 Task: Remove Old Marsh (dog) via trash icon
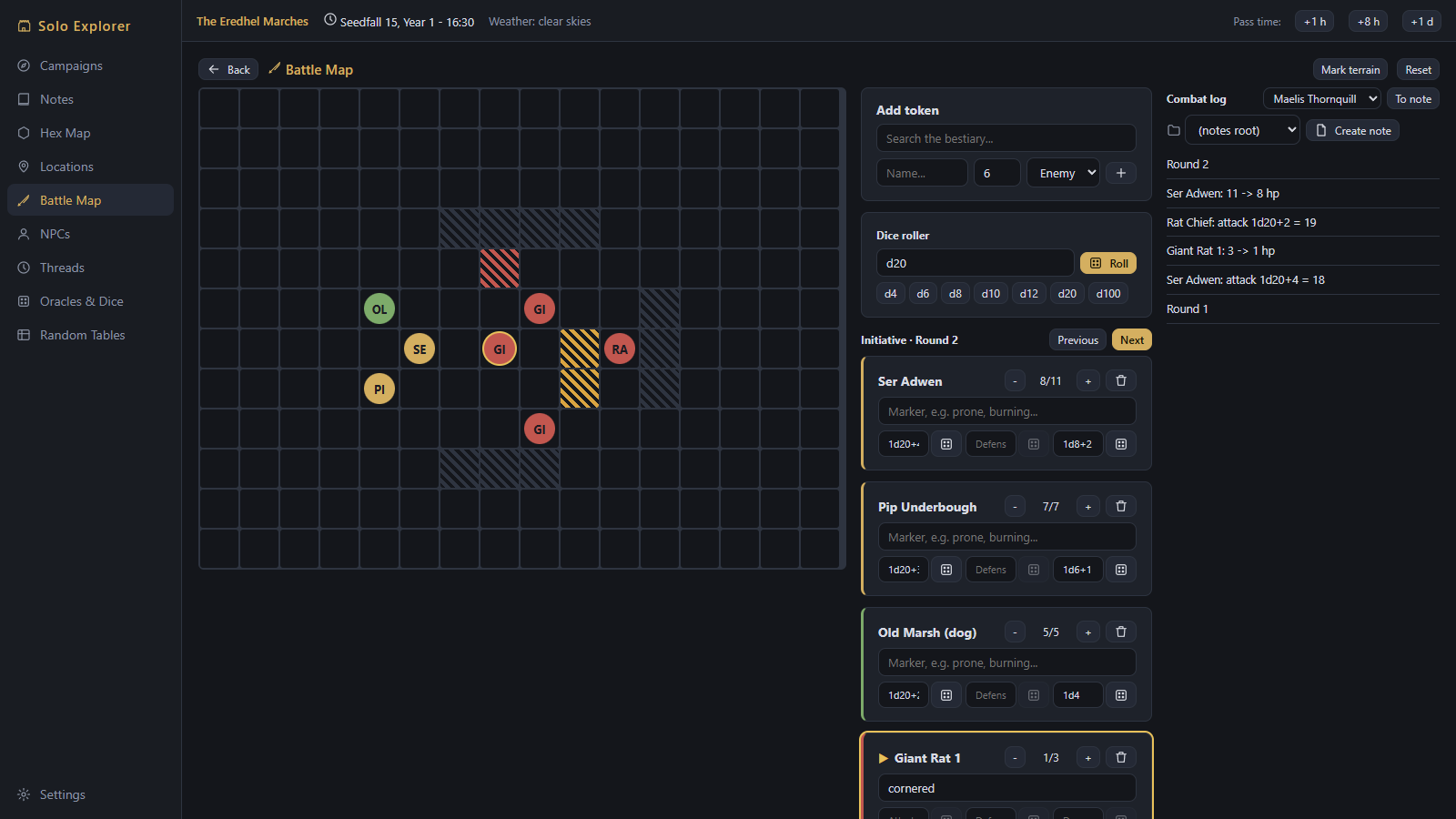click(x=1121, y=632)
